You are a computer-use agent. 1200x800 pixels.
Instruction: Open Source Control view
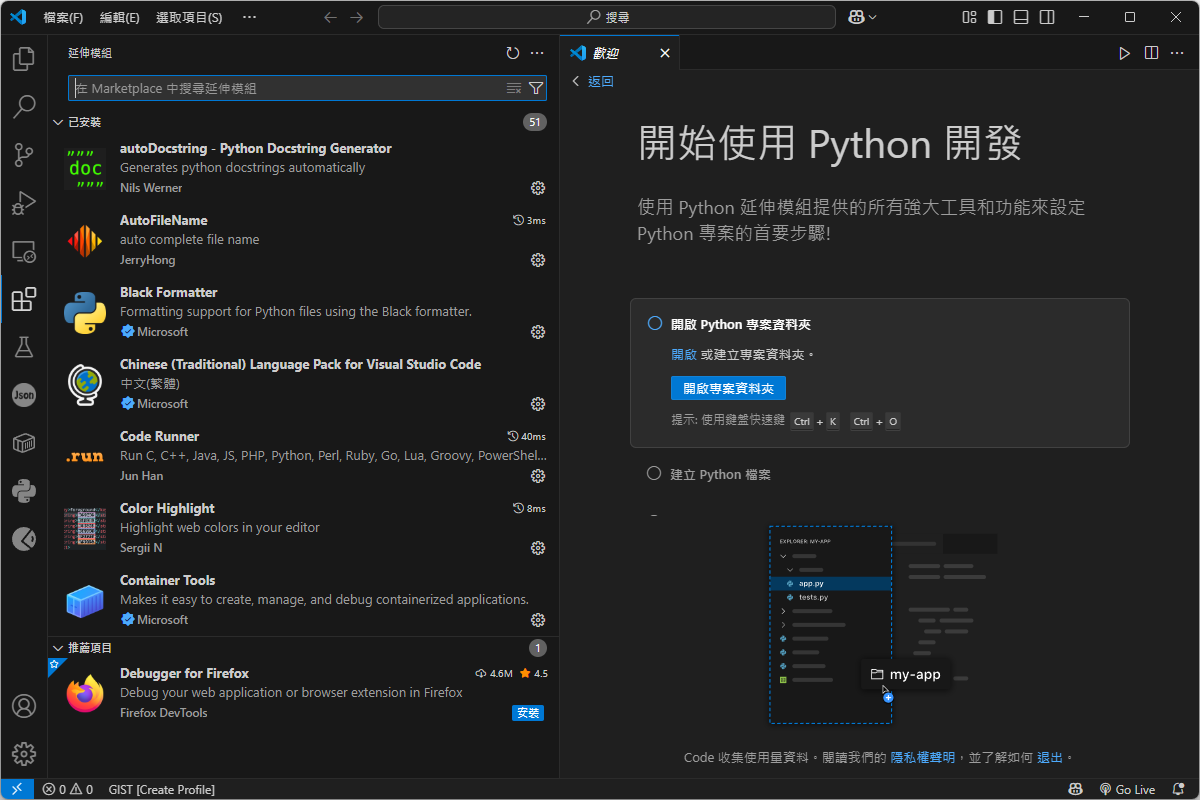(23, 155)
